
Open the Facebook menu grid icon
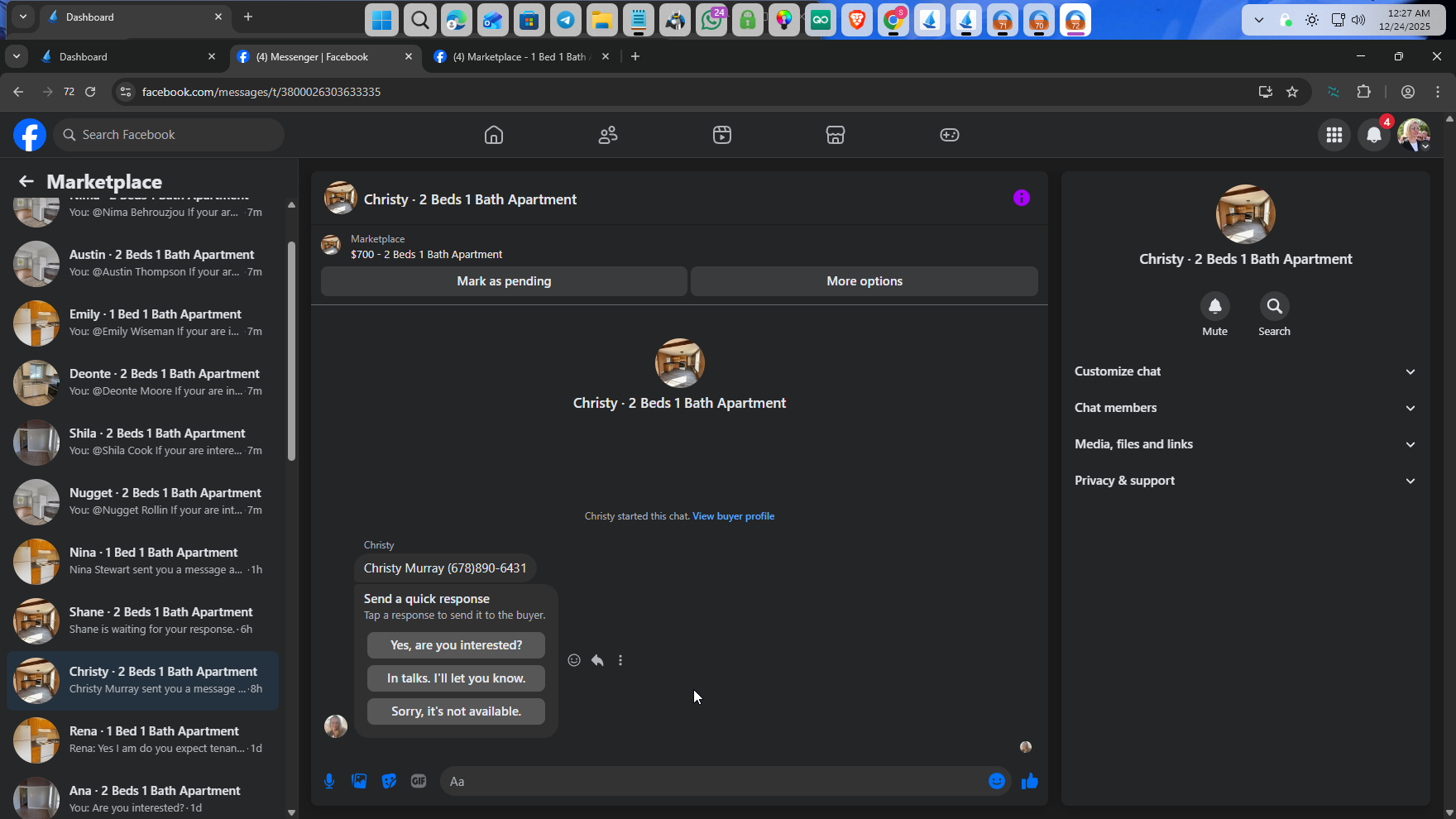[x=1334, y=135]
